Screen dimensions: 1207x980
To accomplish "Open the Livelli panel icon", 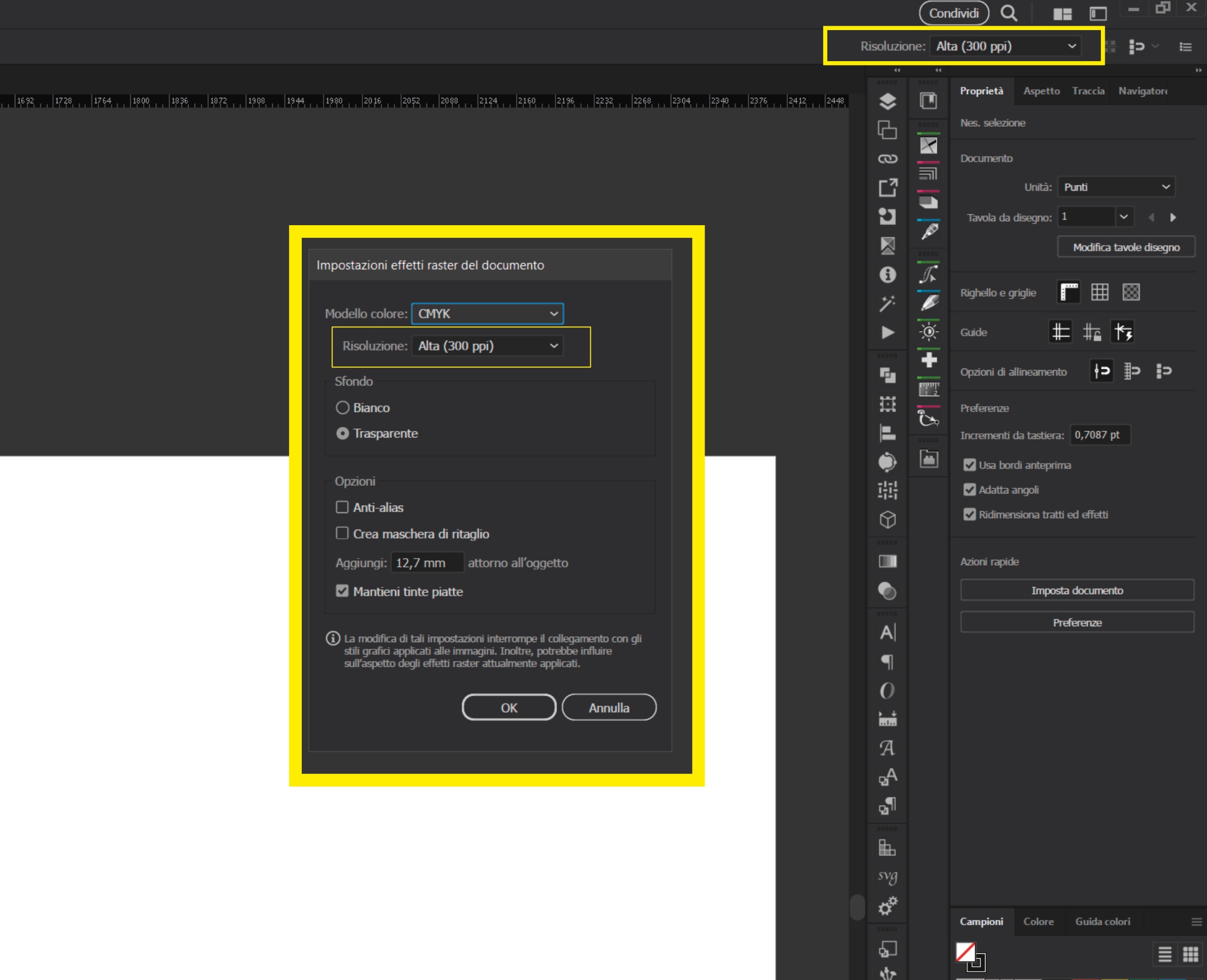I will [887, 101].
